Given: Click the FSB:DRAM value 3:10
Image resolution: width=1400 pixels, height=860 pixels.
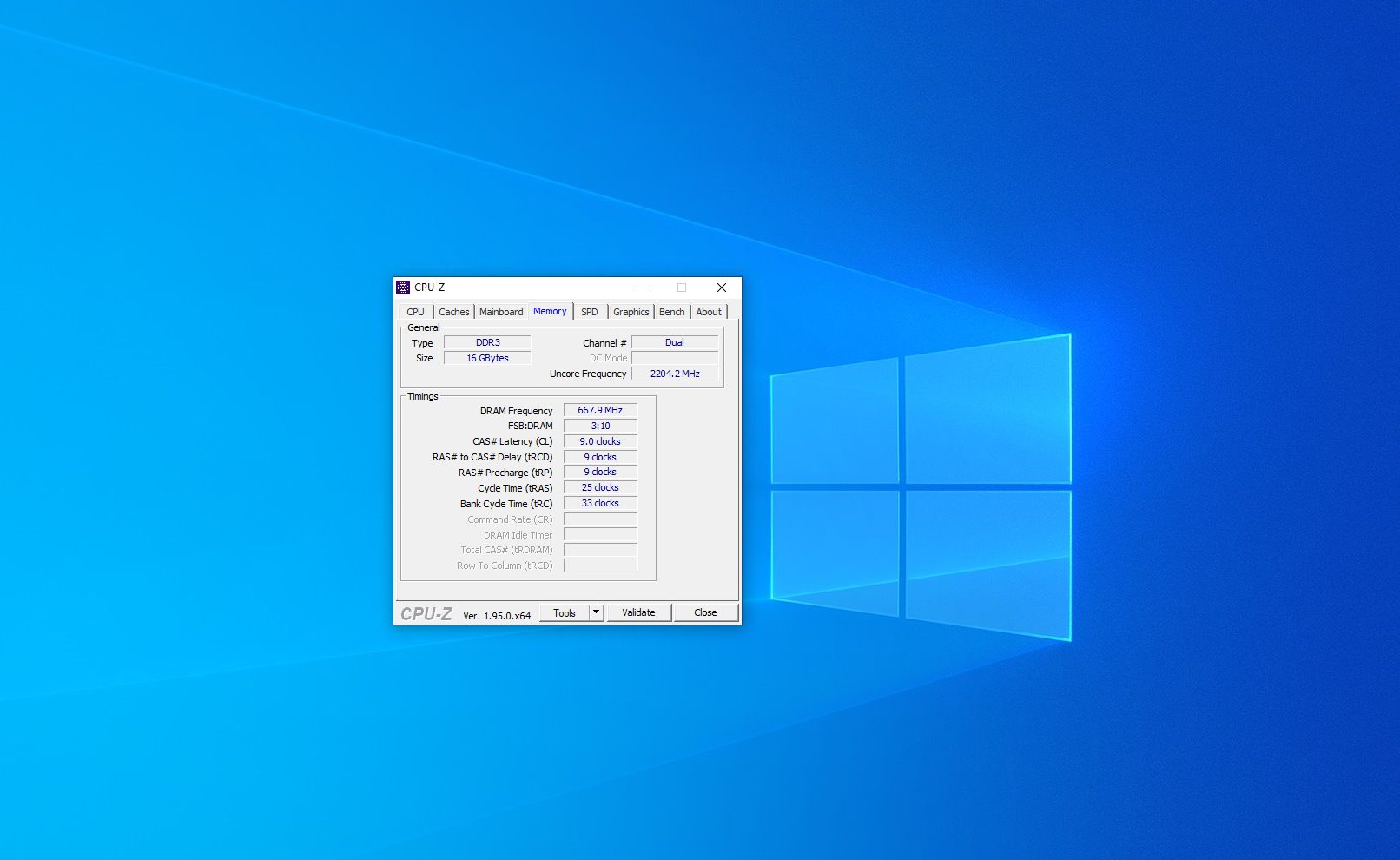Looking at the screenshot, I should click(600, 426).
